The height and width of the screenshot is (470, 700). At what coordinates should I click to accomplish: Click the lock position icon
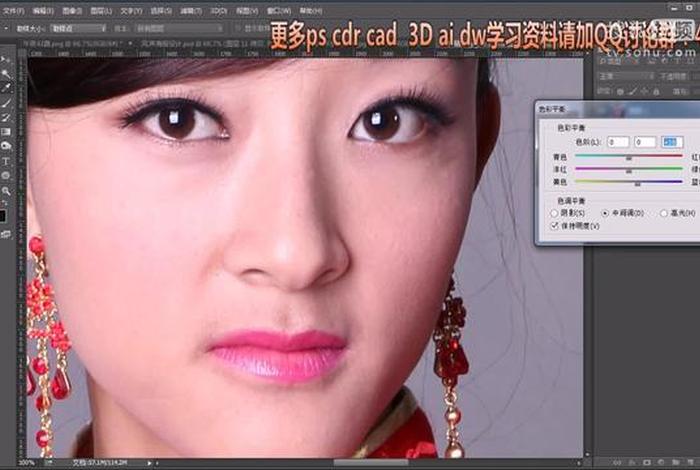644,92
